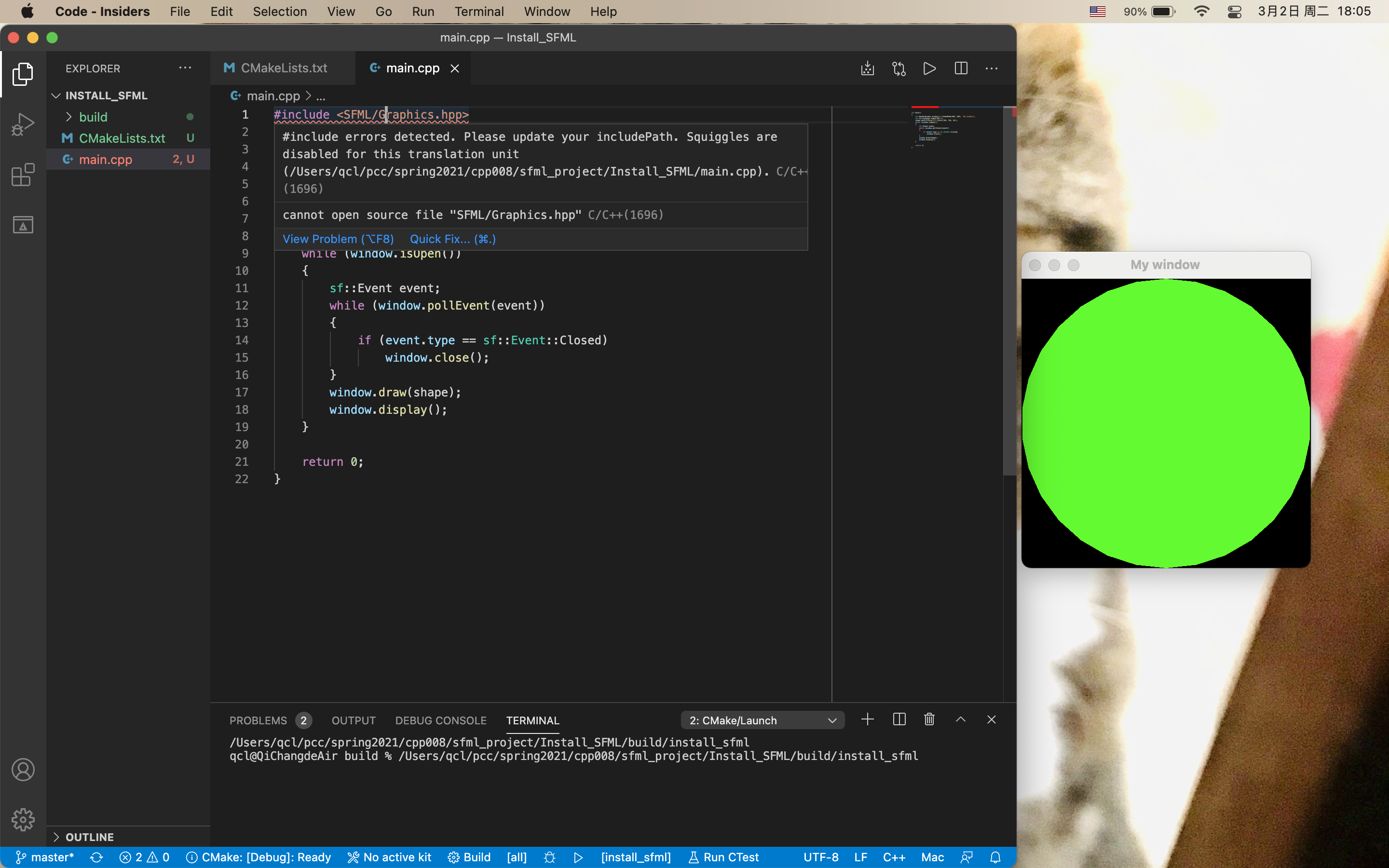Open the Terminal menu
This screenshot has width=1389, height=868.
[x=479, y=12]
